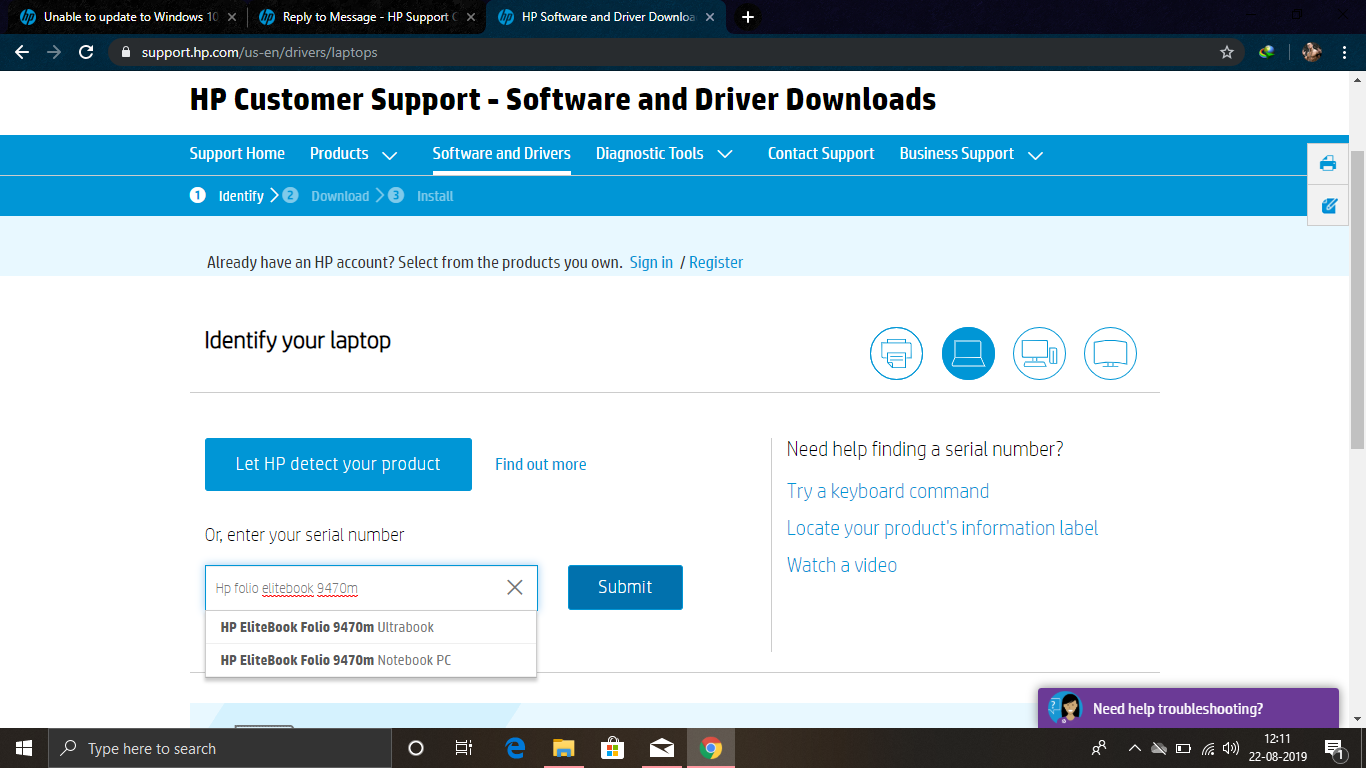Image resolution: width=1366 pixels, height=768 pixels.
Task: Open File Explorer from the taskbar
Action: pos(564,748)
